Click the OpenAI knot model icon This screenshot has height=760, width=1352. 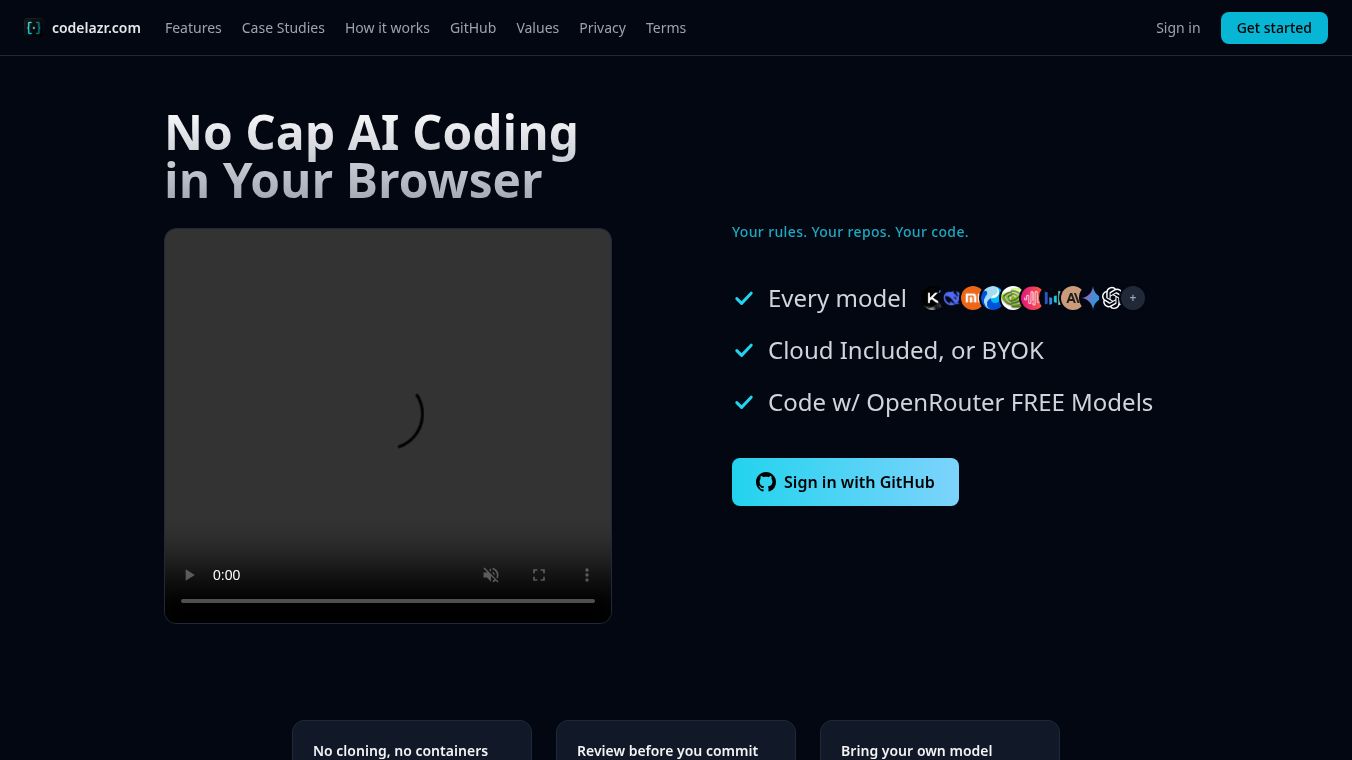(1112, 298)
